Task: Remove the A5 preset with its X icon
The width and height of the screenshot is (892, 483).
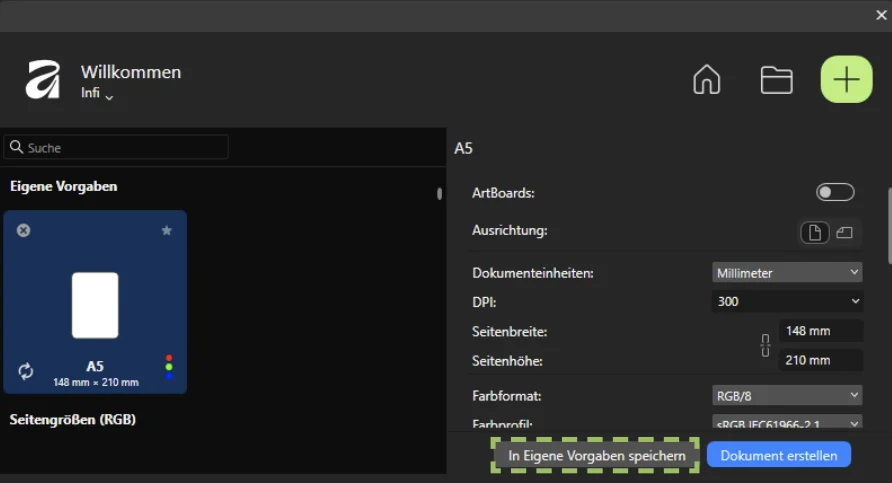Action: pos(23,230)
